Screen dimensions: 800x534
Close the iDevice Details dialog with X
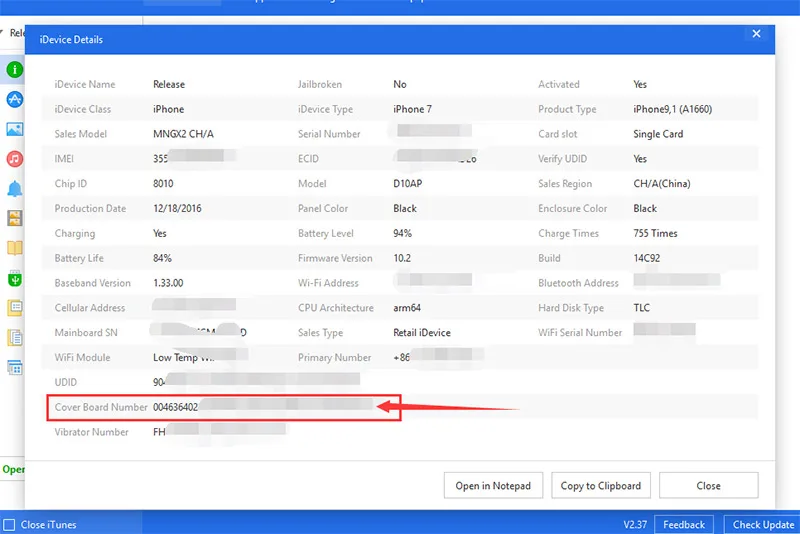[x=757, y=34]
